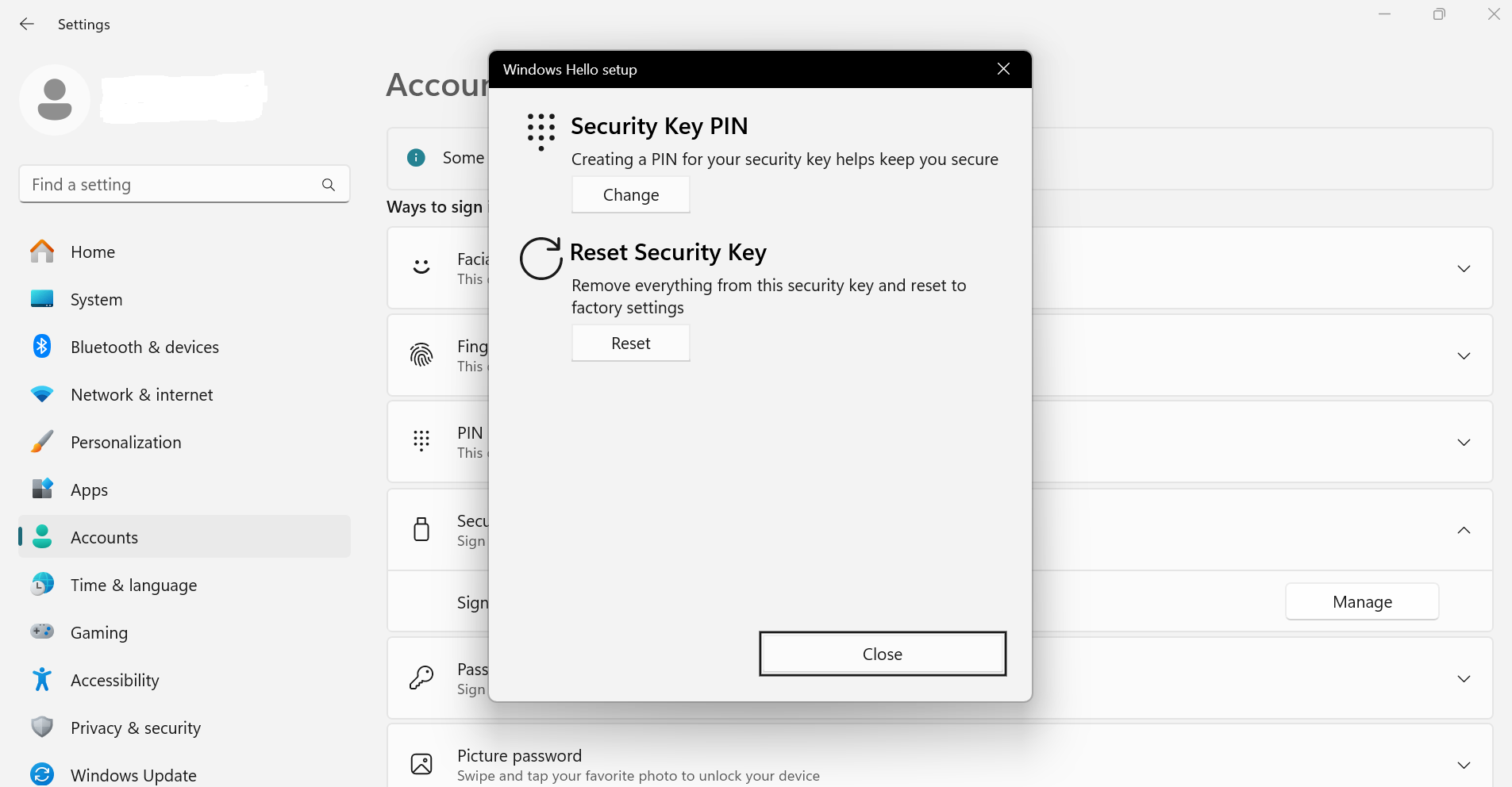Image resolution: width=1512 pixels, height=787 pixels.
Task: Click the Bluetooth & devices icon
Action: pyautogui.click(x=42, y=347)
